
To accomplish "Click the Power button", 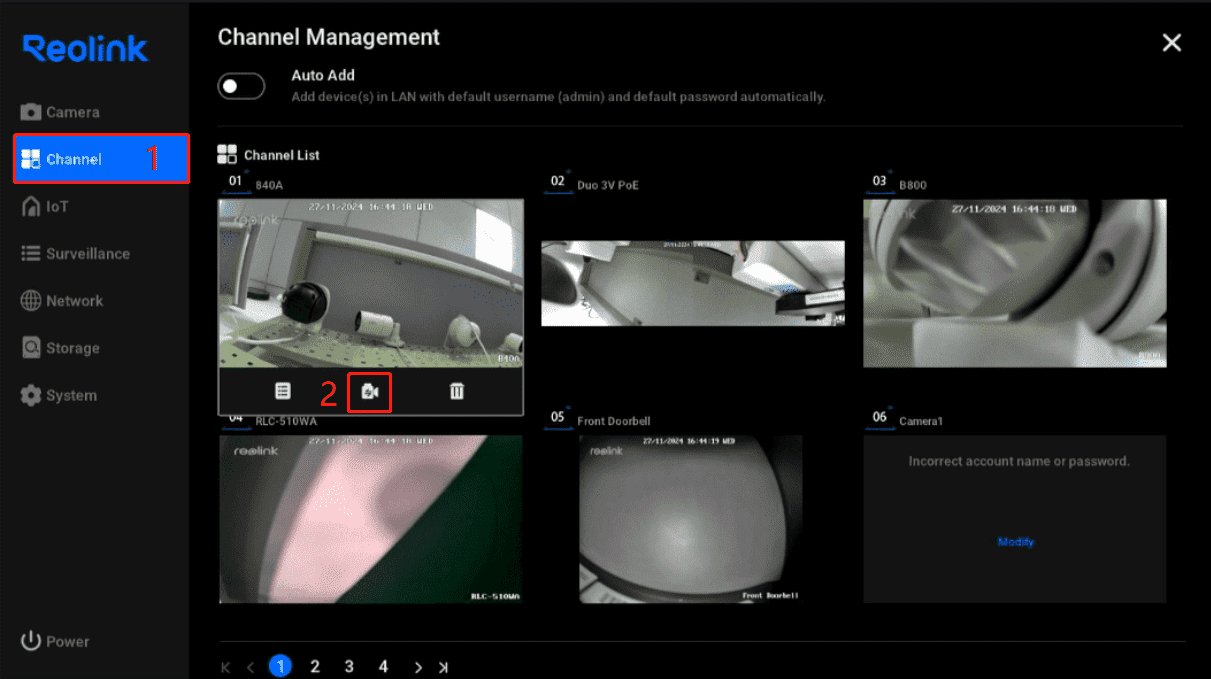I will tap(55, 641).
